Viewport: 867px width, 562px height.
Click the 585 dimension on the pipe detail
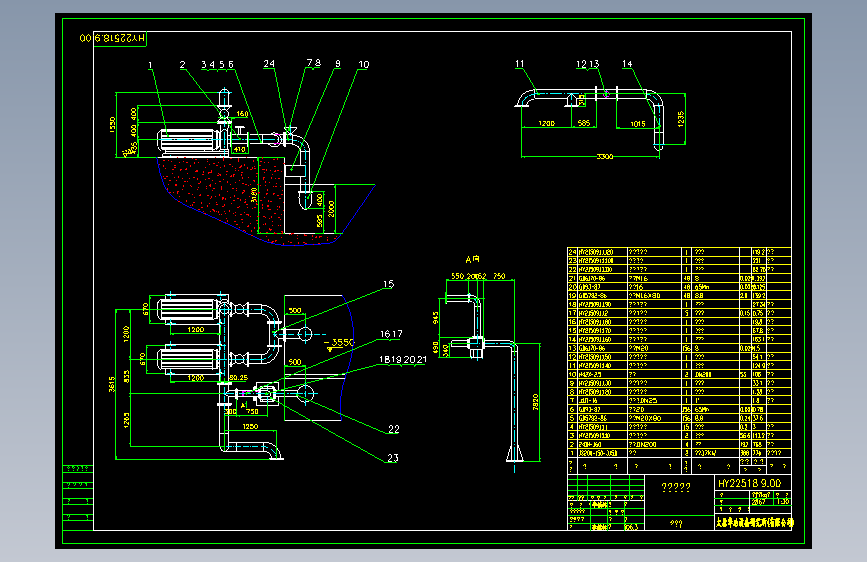[x=584, y=123]
